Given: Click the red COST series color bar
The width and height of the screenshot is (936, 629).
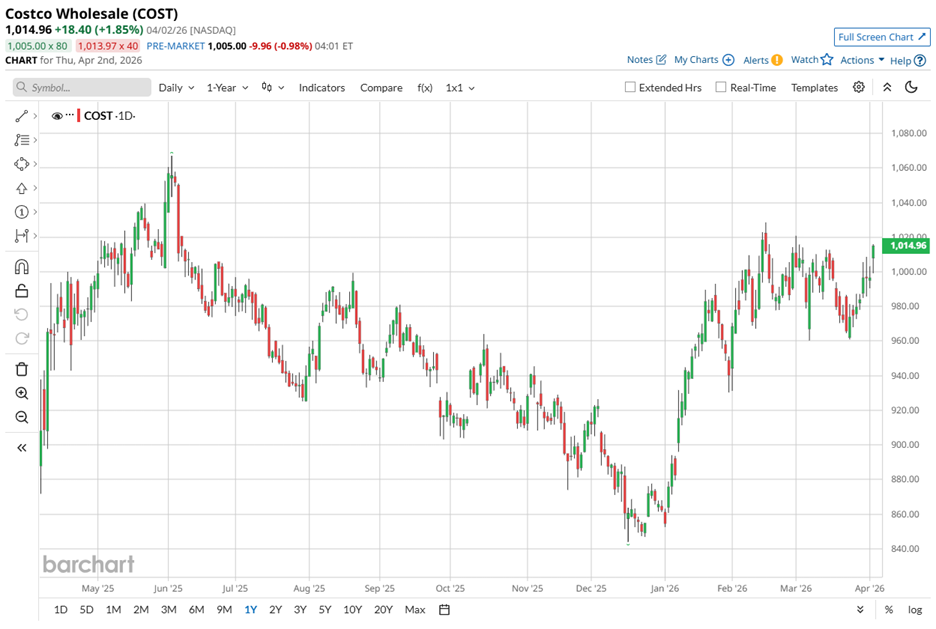Looking at the screenshot, I should 78,115.
